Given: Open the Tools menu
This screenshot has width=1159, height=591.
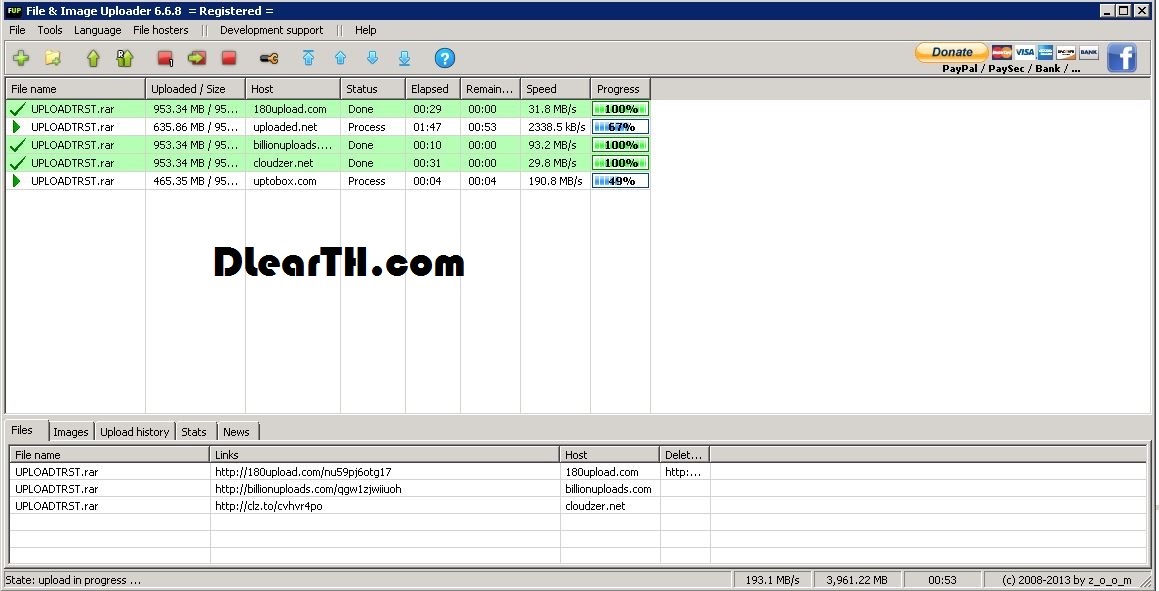Looking at the screenshot, I should [x=50, y=30].
